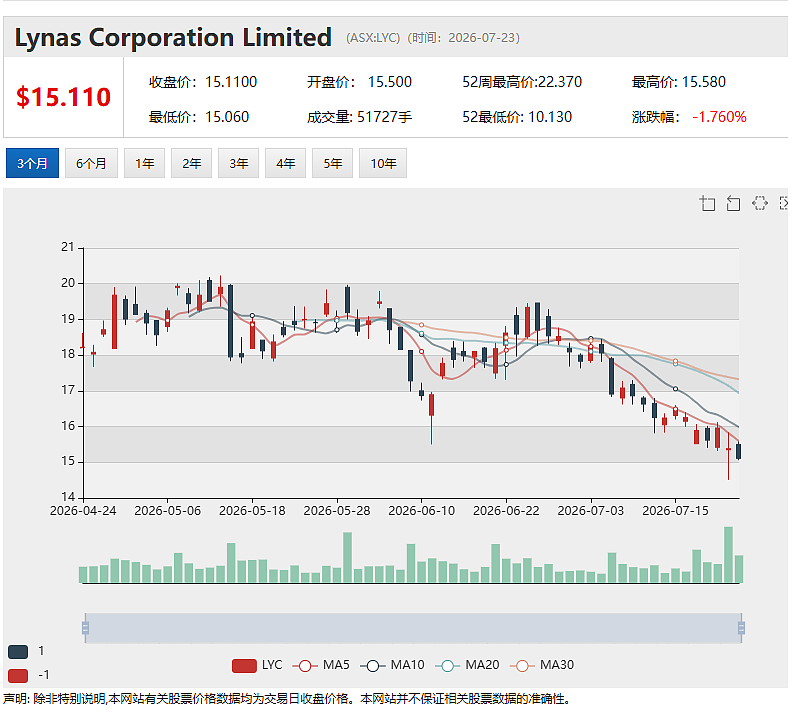This screenshot has height=714, width=792.
Task: Open the 5年 chart period
Action: pos(332,163)
